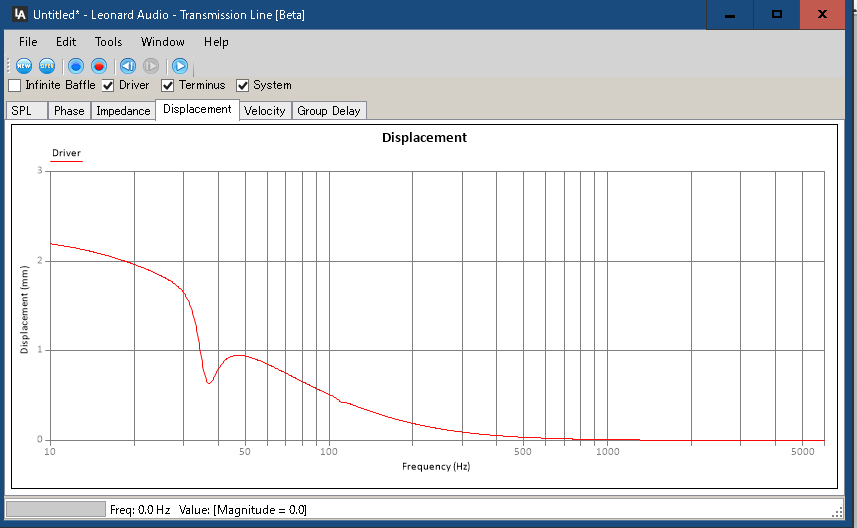The width and height of the screenshot is (857, 528).
Task: Click the Driver legend entry on the chart
Action: [x=66, y=154]
